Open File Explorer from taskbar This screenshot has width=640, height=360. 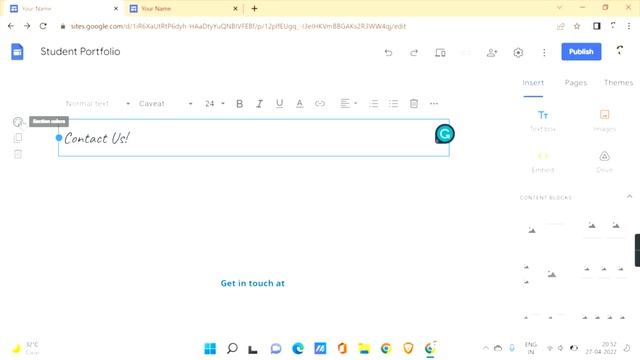[x=364, y=349]
